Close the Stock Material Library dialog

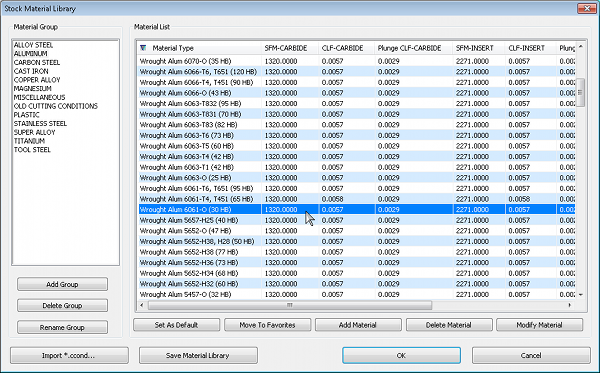pyautogui.click(x=587, y=8)
